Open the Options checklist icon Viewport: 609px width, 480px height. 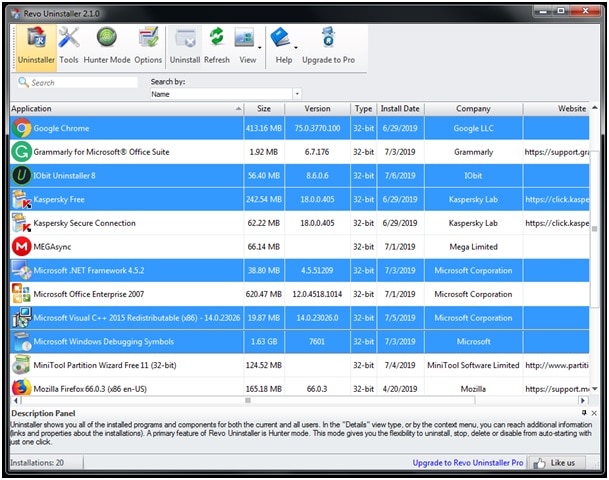click(148, 38)
